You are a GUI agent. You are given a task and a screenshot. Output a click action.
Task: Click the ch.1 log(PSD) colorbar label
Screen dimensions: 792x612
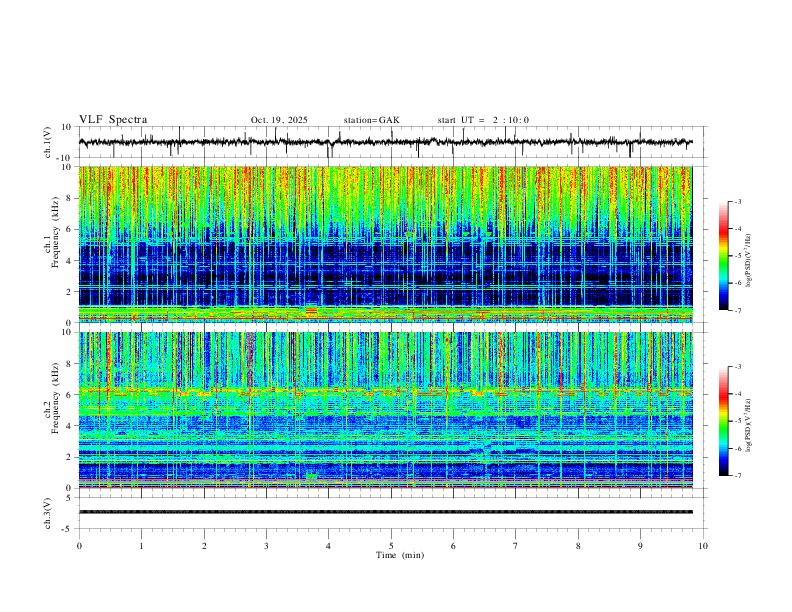[x=749, y=261]
